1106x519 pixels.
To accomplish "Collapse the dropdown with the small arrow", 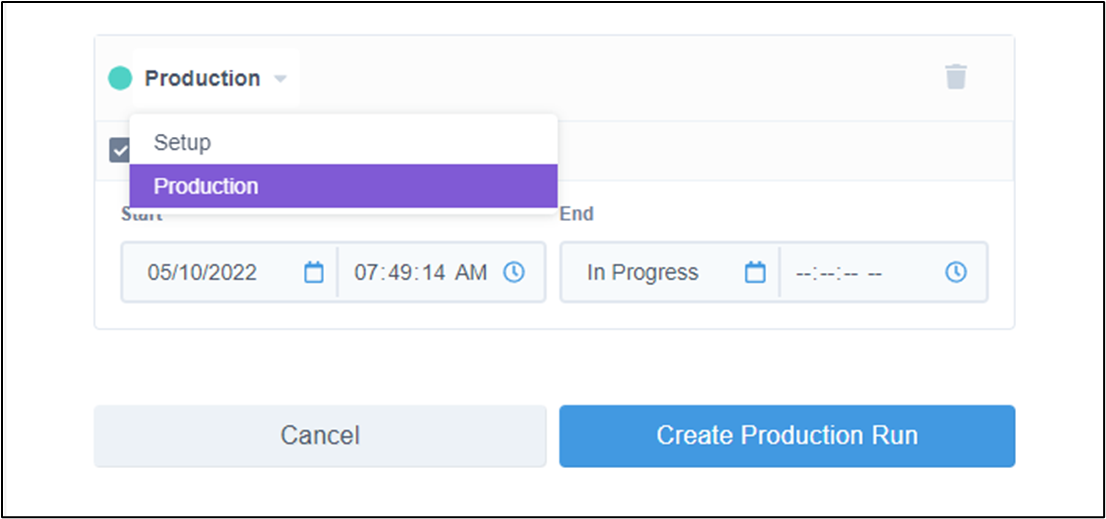I will pyautogui.click(x=280, y=79).
